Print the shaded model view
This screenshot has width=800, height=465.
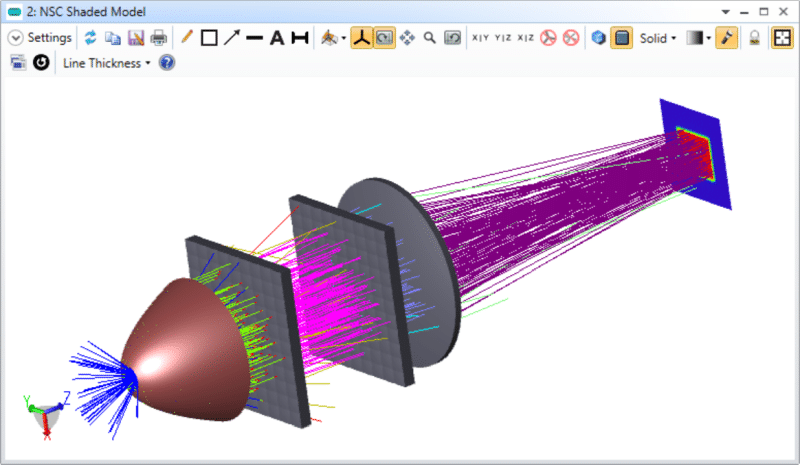click(x=158, y=38)
